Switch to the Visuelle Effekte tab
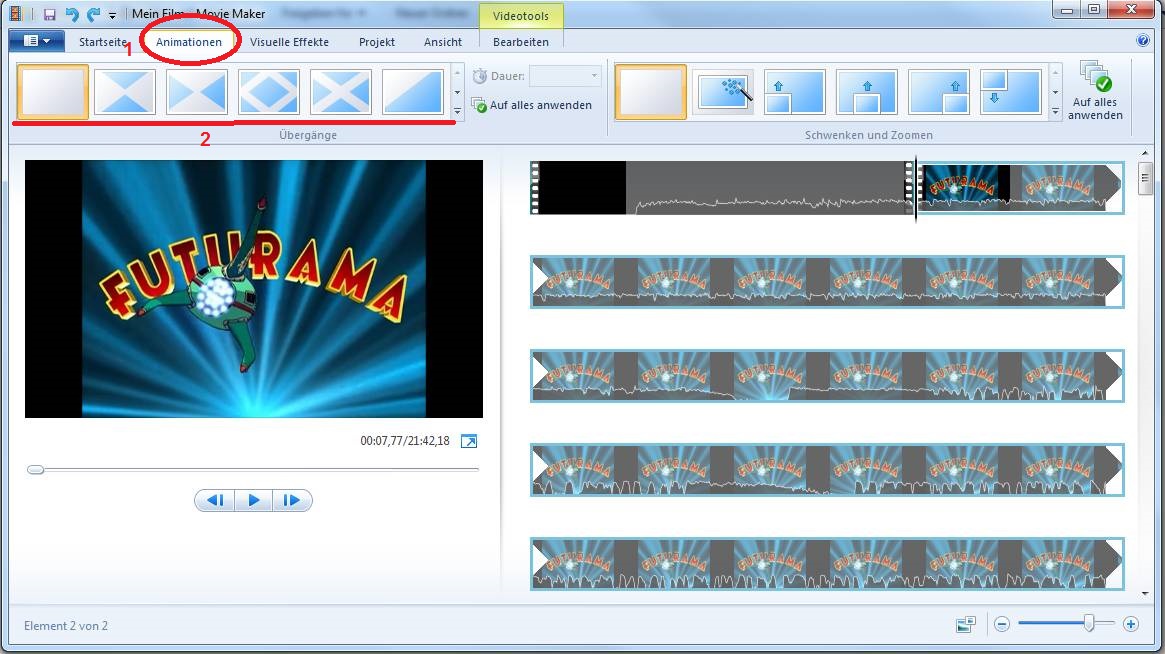The height and width of the screenshot is (654, 1165). coord(289,42)
